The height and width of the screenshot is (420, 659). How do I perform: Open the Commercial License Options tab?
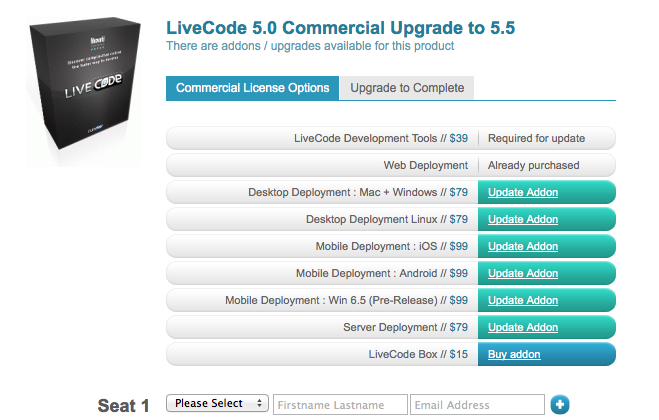[252, 88]
